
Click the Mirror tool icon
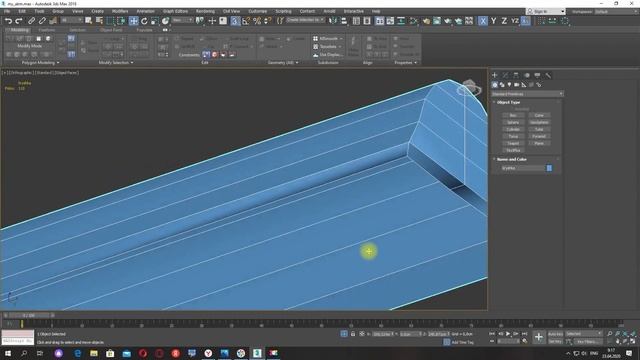[333, 20]
